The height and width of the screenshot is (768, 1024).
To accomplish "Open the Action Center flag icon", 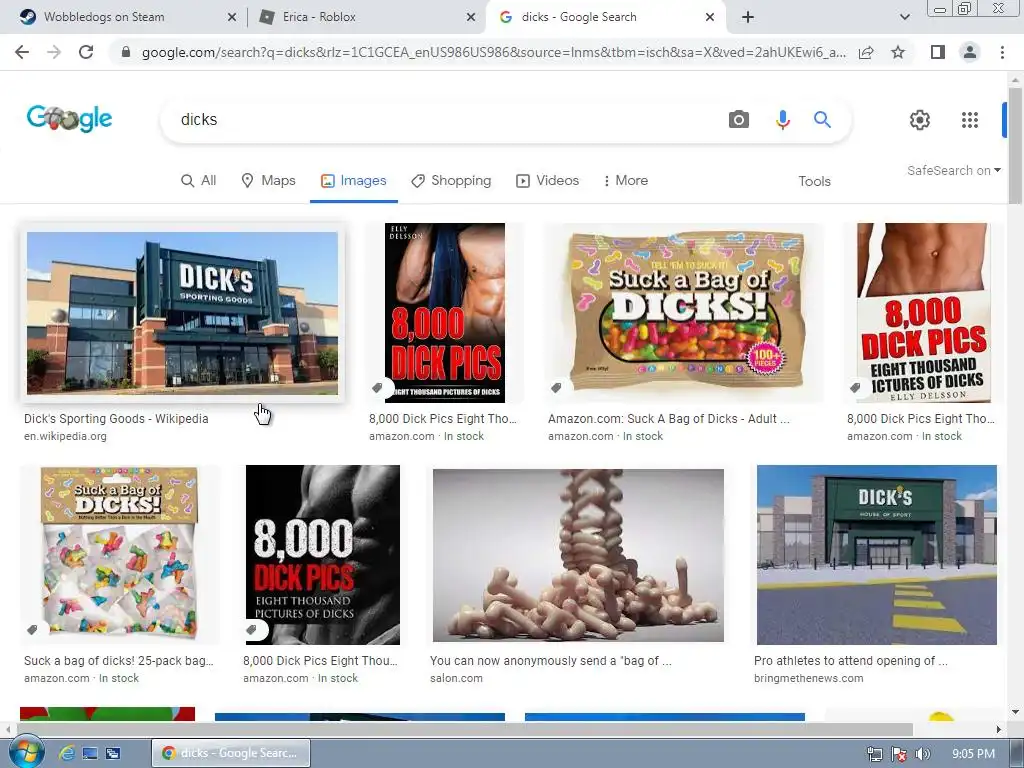I will (x=899, y=754).
